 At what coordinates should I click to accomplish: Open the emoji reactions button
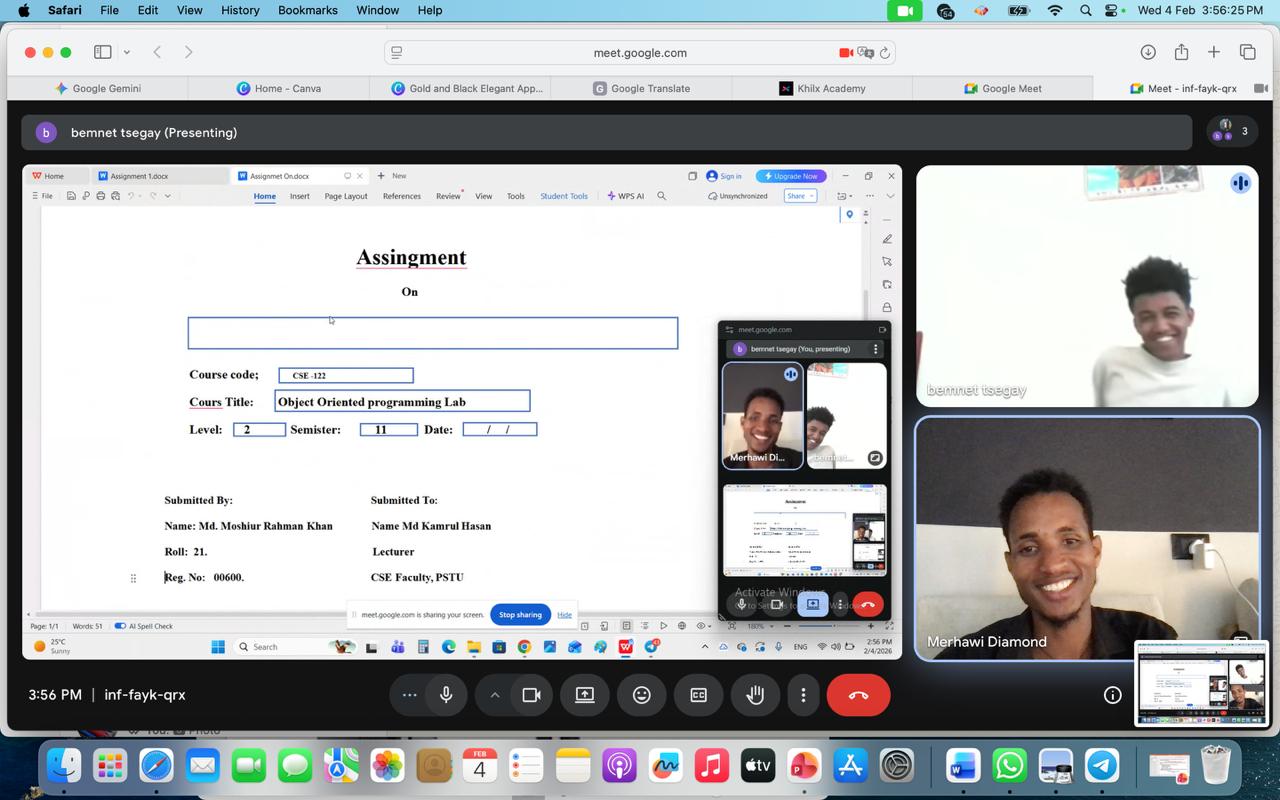(642, 695)
